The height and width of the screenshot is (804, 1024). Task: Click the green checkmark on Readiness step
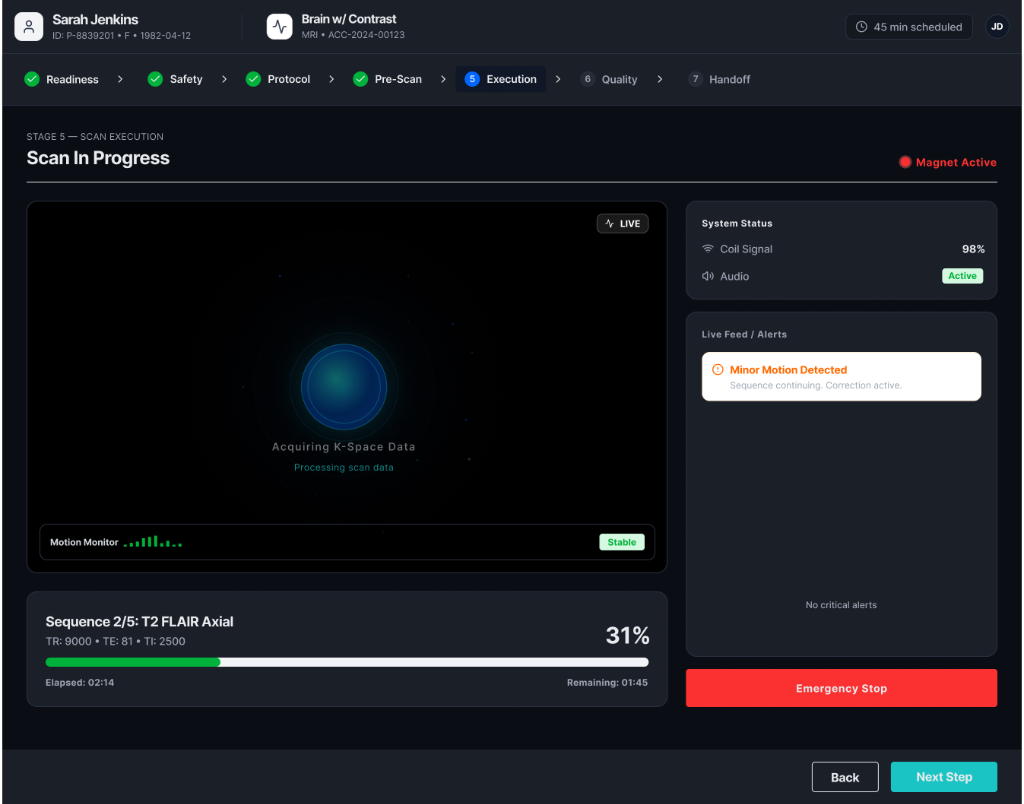coord(32,79)
